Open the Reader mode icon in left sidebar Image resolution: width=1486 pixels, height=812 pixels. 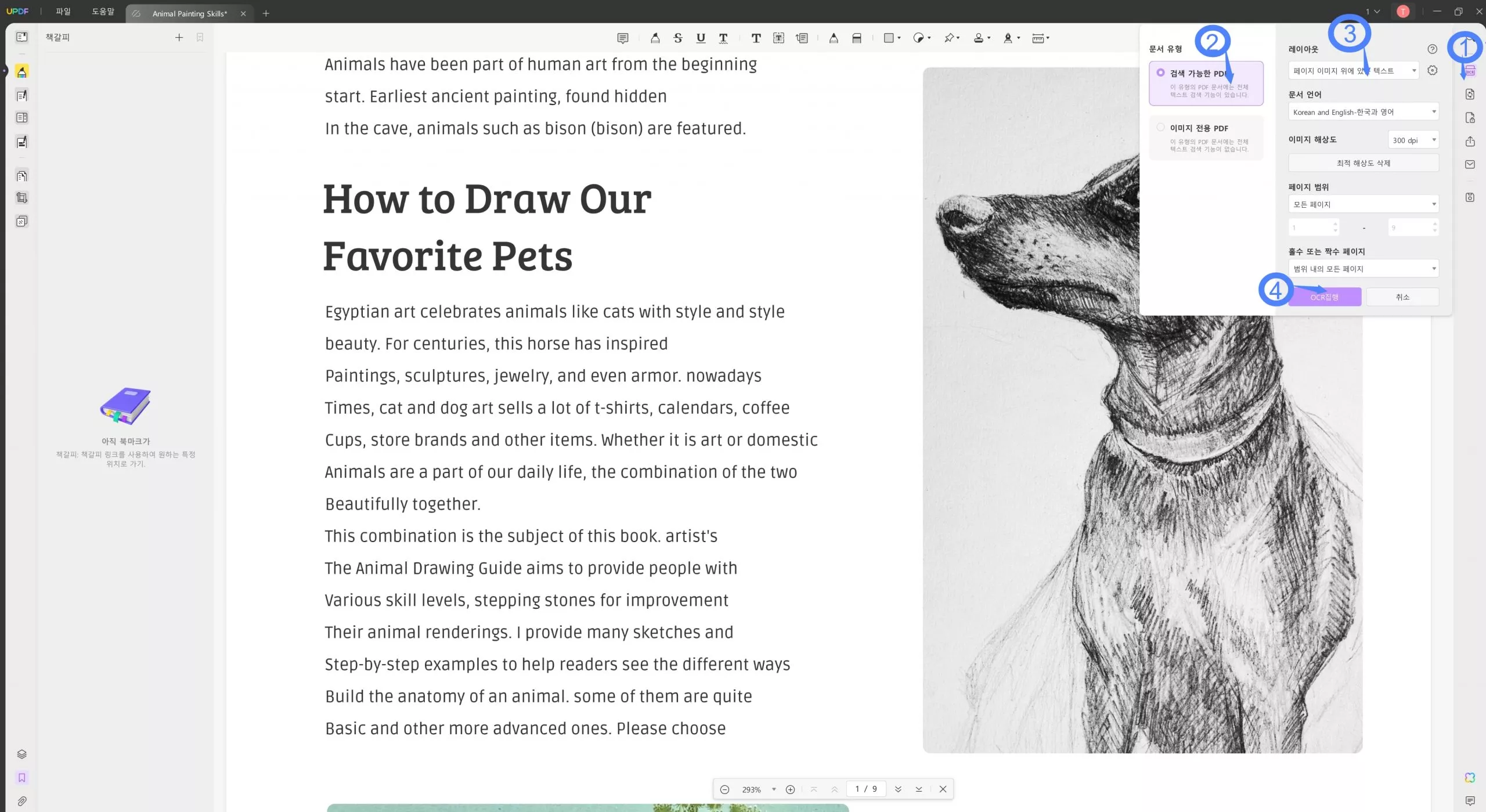coord(21,37)
